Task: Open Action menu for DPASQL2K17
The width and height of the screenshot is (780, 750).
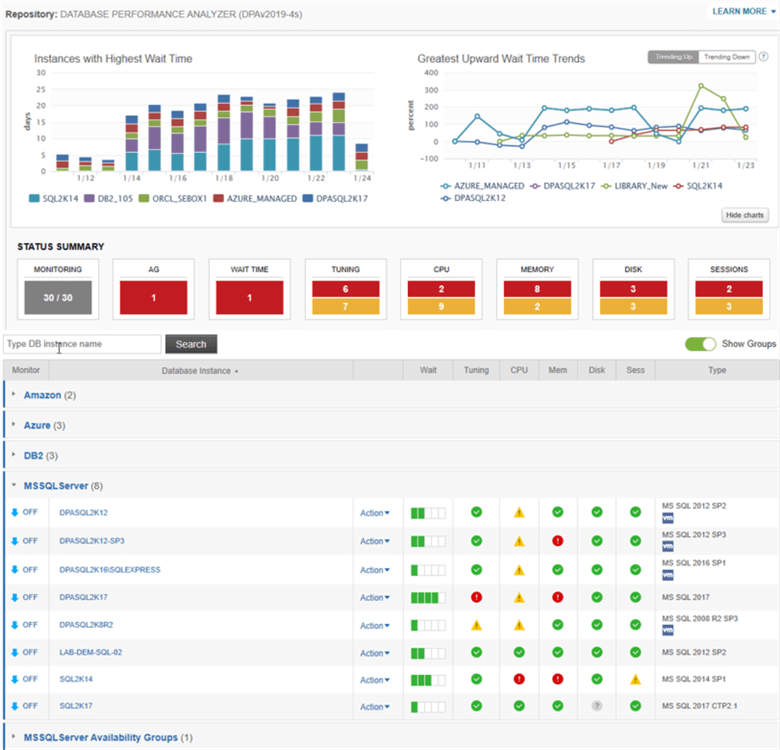Action: pos(375,597)
